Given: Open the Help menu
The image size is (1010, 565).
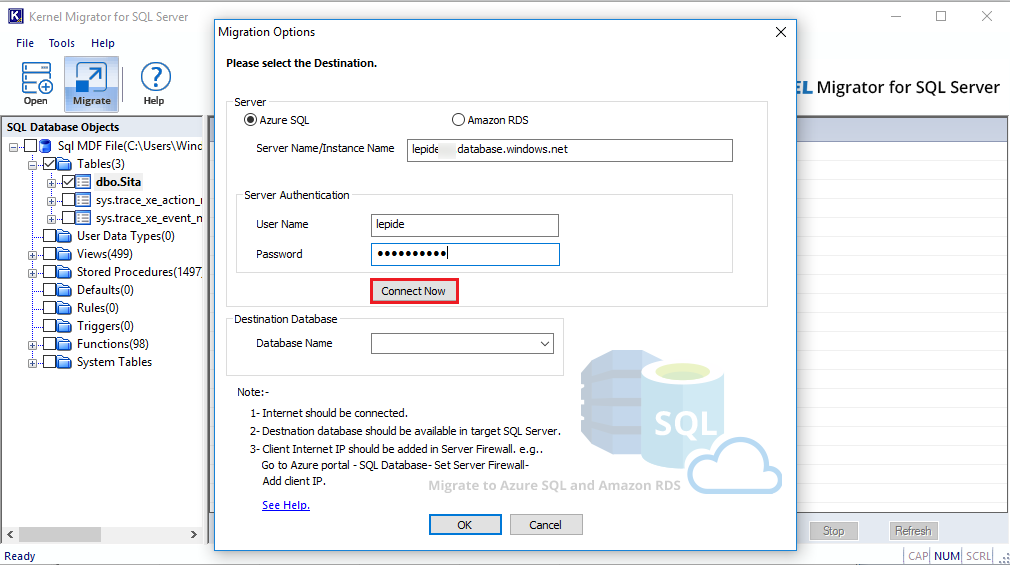Looking at the screenshot, I should pos(102,43).
